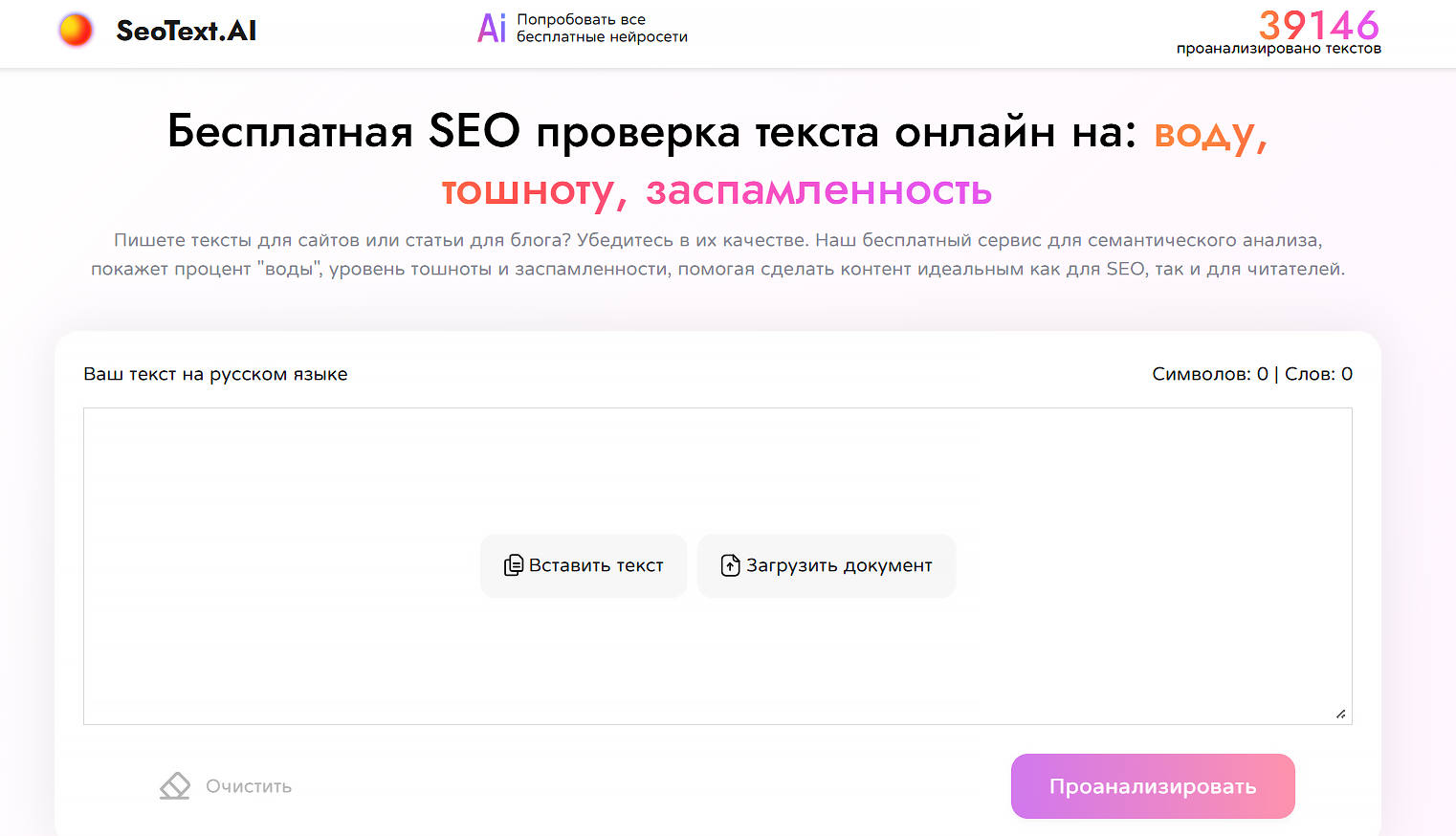Click Очистить to clear the text field
Image resolution: width=1456 pixels, height=836 pixels.
click(247, 785)
